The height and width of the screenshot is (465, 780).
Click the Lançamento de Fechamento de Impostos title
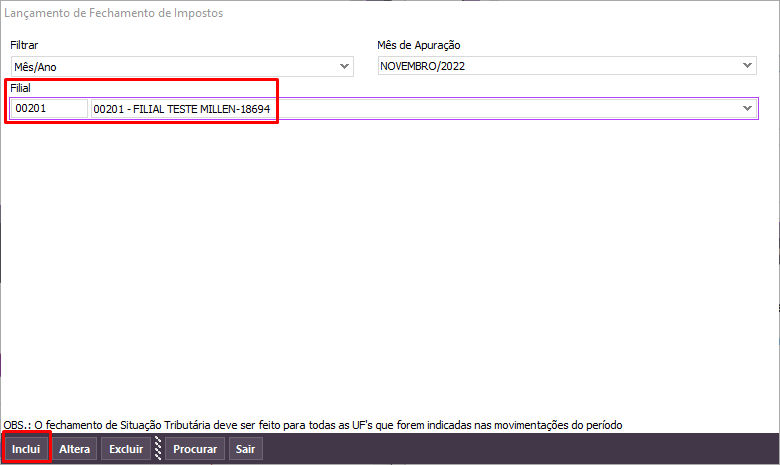click(113, 13)
